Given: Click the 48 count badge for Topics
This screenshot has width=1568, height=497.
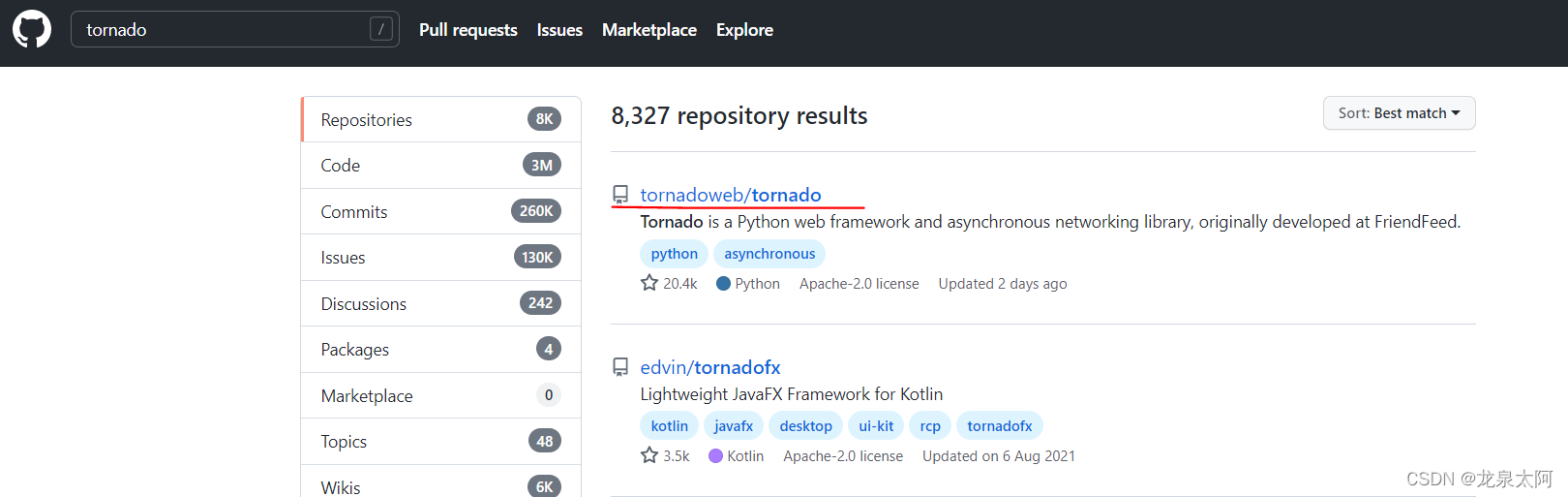Looking at the screenshot, I should pyautogui.click(x=545, y=442).
